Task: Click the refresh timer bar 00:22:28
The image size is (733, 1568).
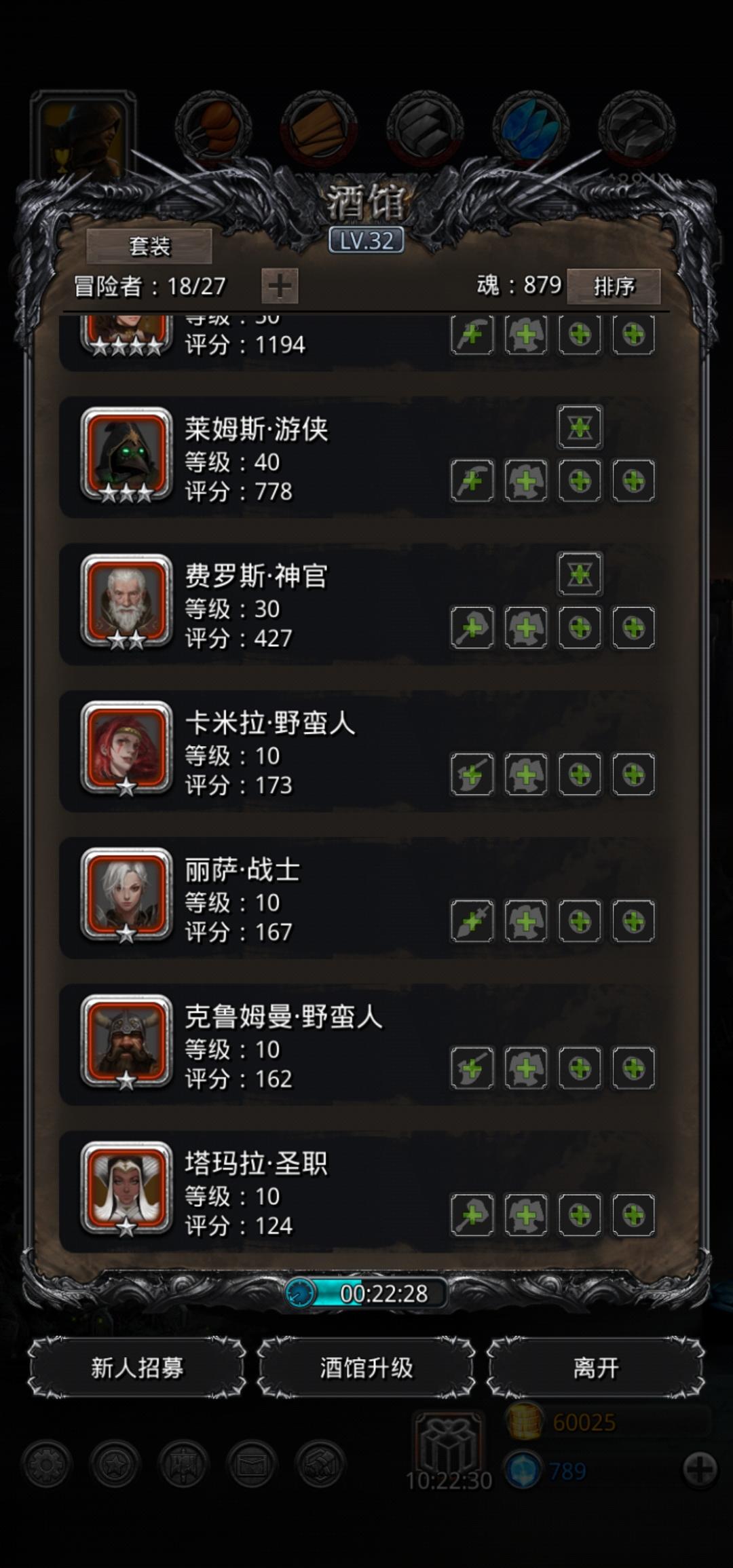Action: pos(366,1292)
